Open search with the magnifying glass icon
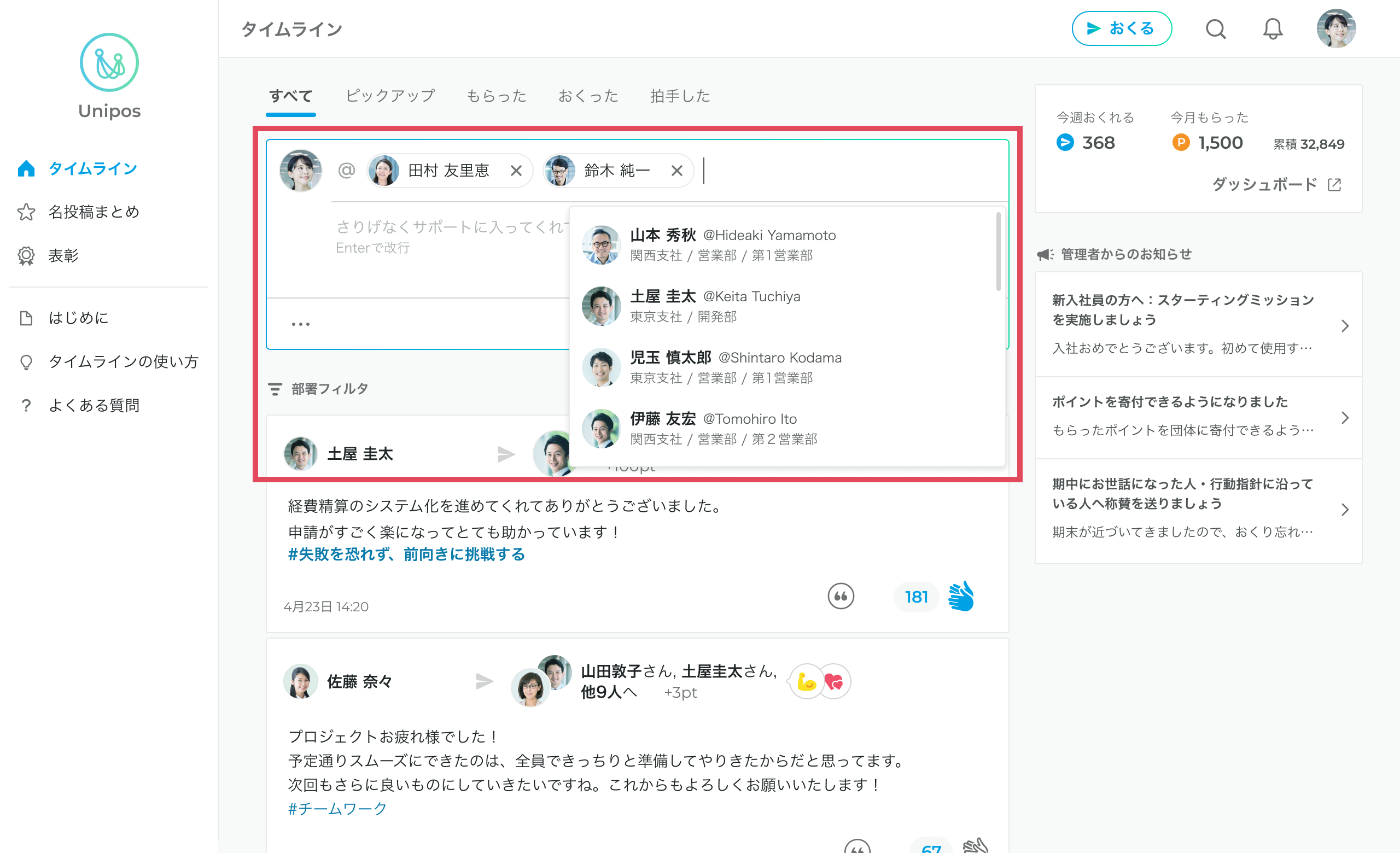The height and width of the screenshot is (853, 1400). coord(1216,28)
